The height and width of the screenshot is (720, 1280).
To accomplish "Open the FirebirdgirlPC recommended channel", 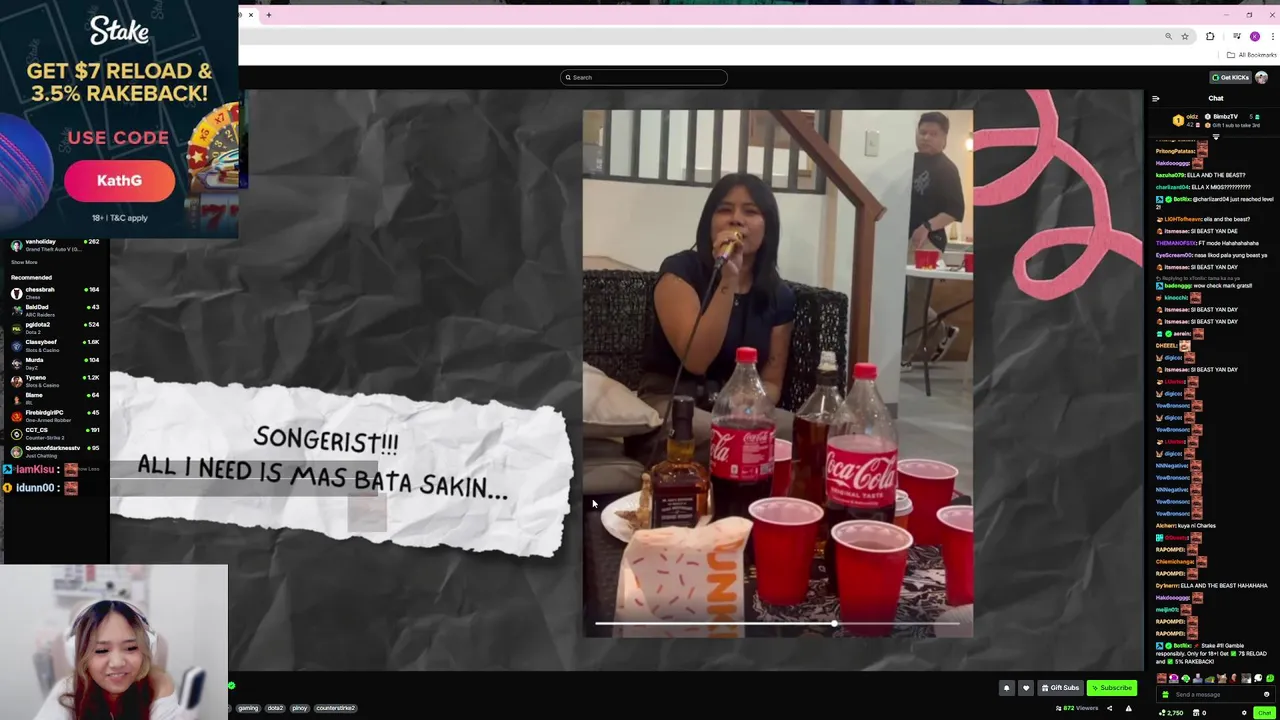I will click(x=56, y=415).
